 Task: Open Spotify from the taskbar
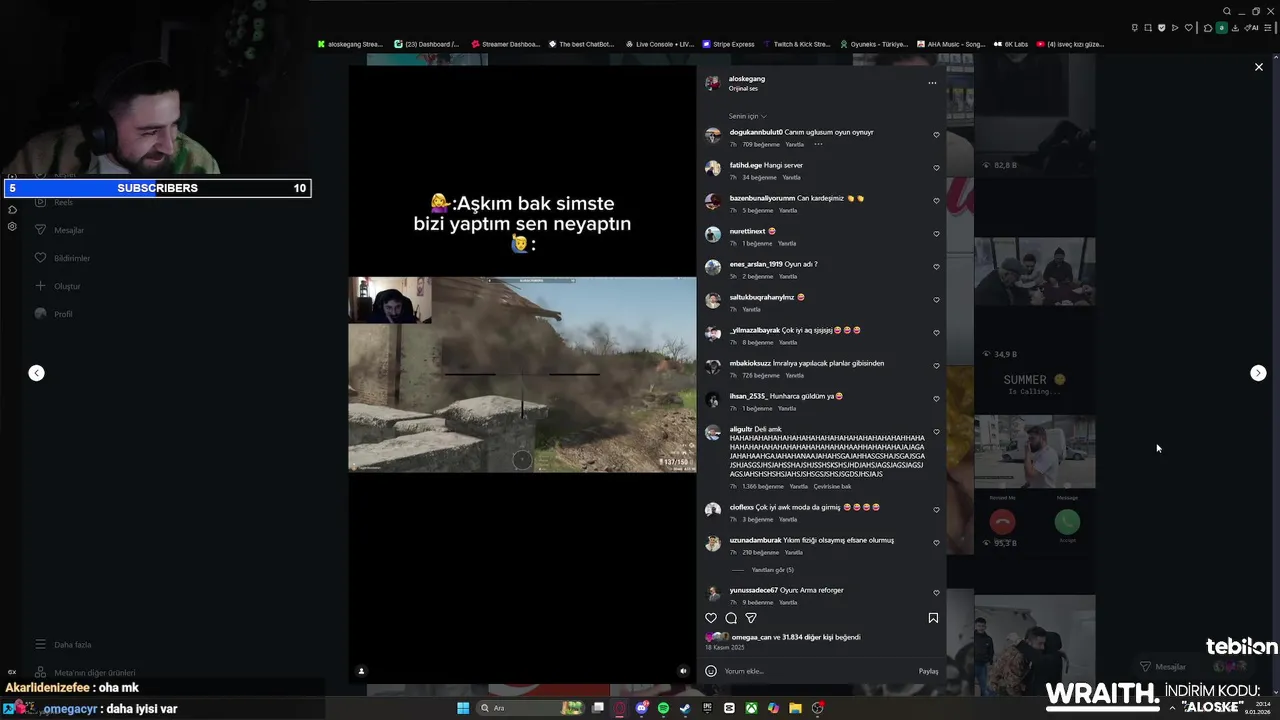[x=664, y=708]
